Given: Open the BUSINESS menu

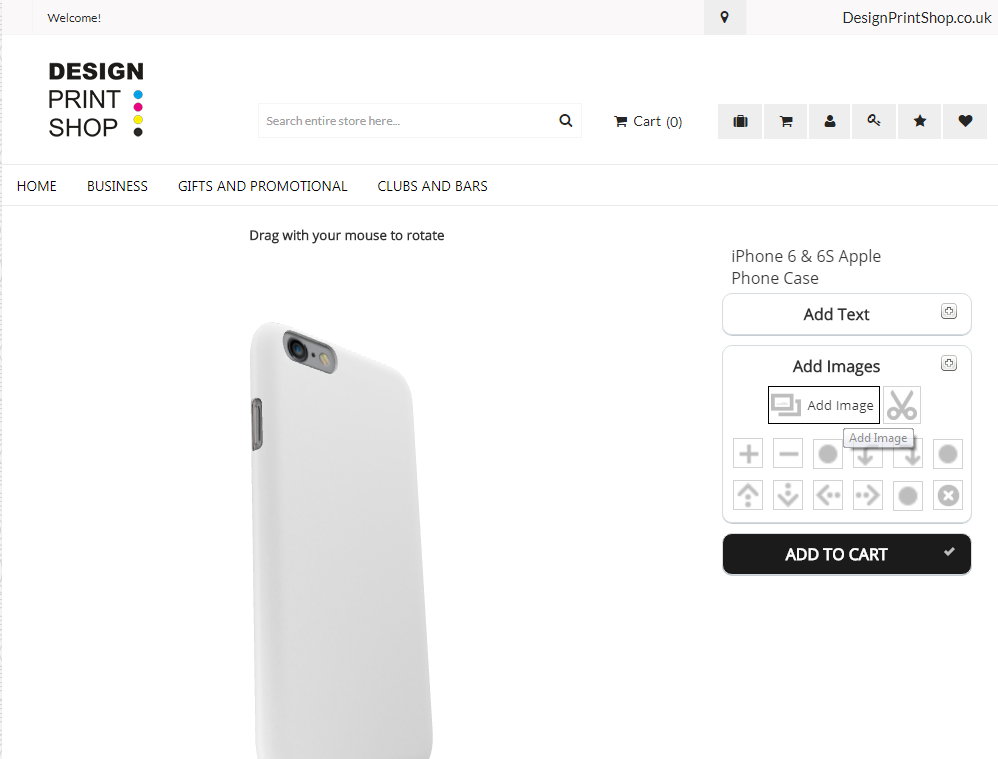Looking at the screenshot, I should pyautogui.click(x=117, y=186).
